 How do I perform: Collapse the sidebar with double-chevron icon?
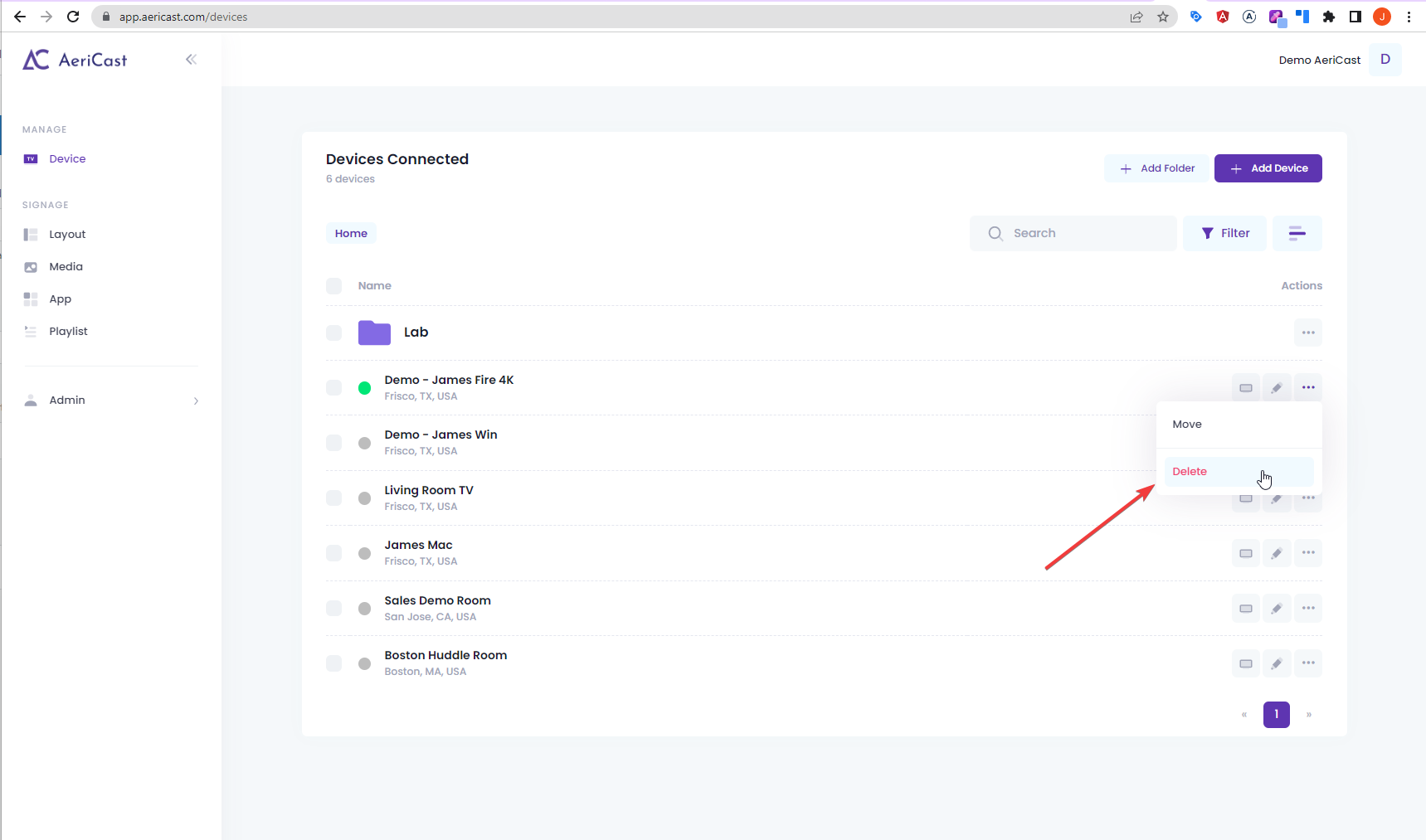pos(191,59)
